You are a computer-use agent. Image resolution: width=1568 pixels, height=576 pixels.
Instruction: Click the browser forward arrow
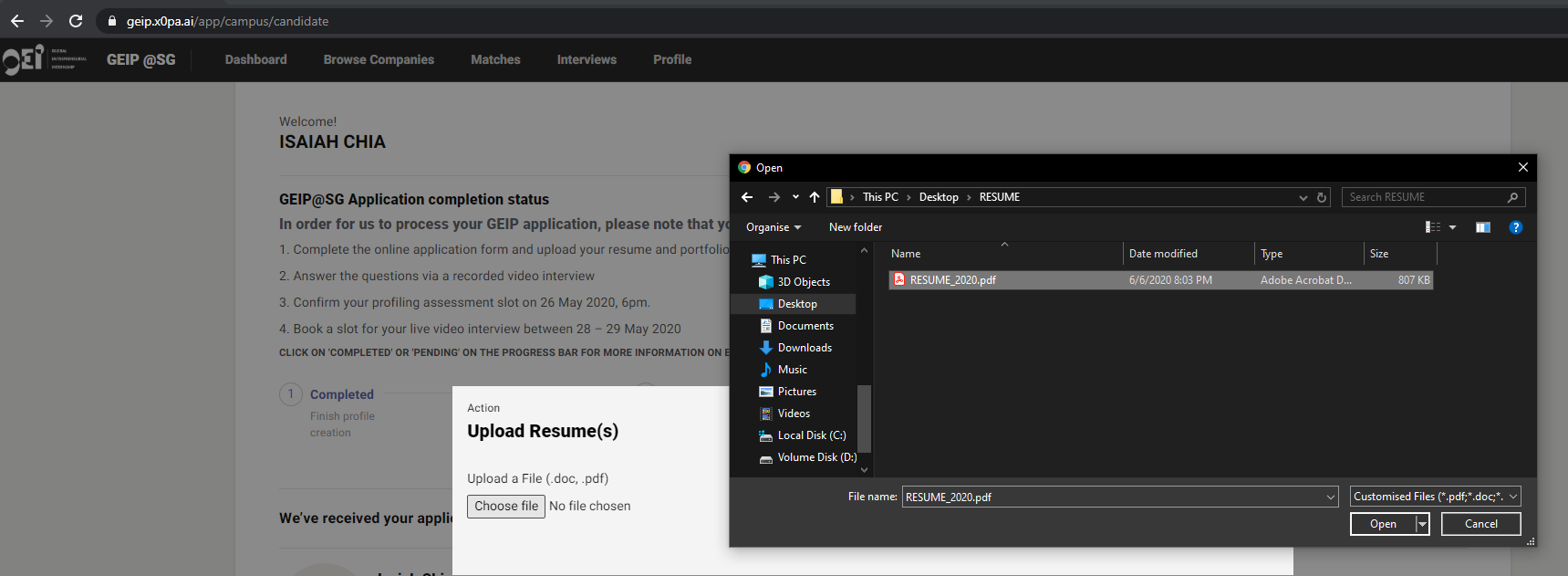47,21
